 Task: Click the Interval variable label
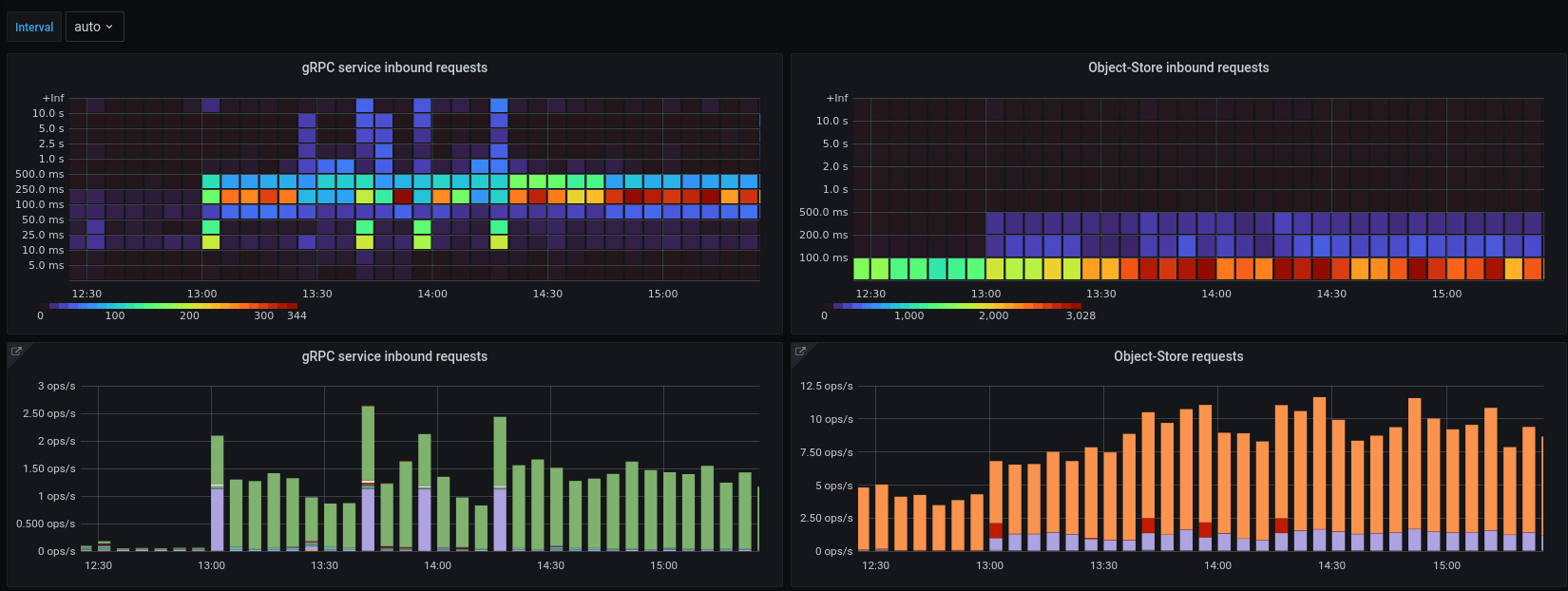34,27
